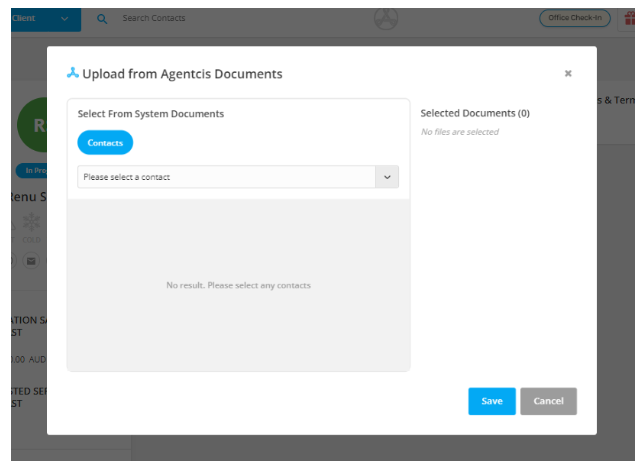
Task: Close the Upload from Agentcis Documents dialog
Action: click(x=568, y=74)
